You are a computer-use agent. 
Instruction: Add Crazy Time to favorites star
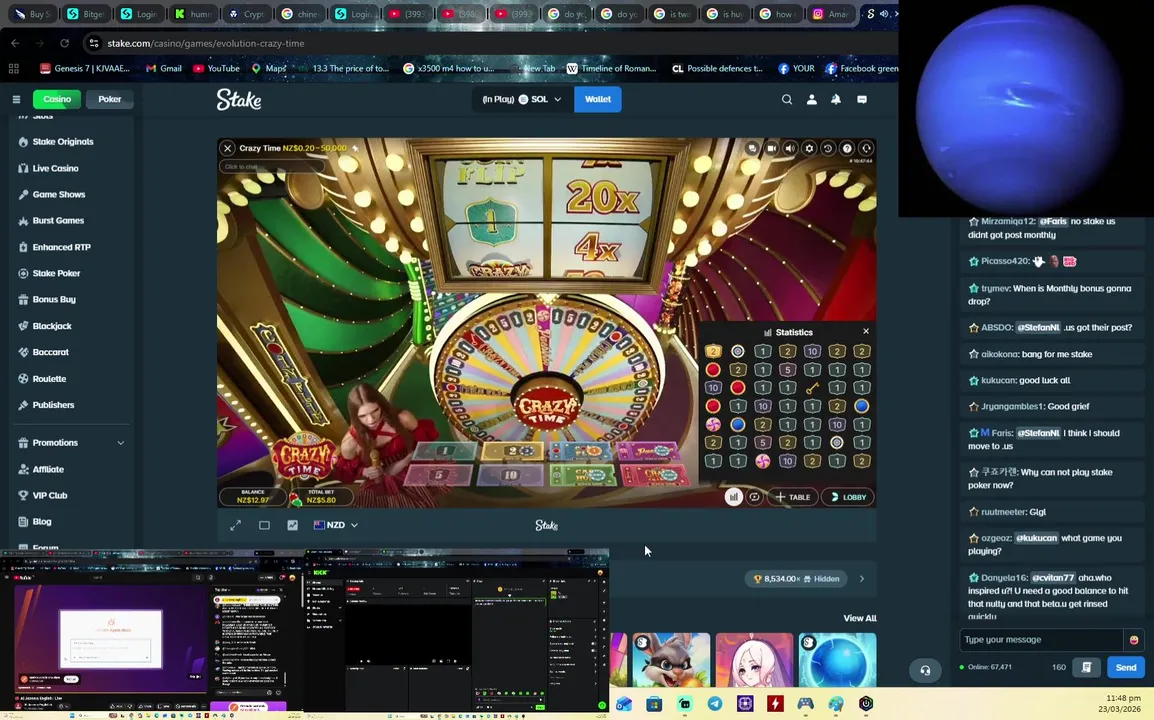[x=355, y=148]
